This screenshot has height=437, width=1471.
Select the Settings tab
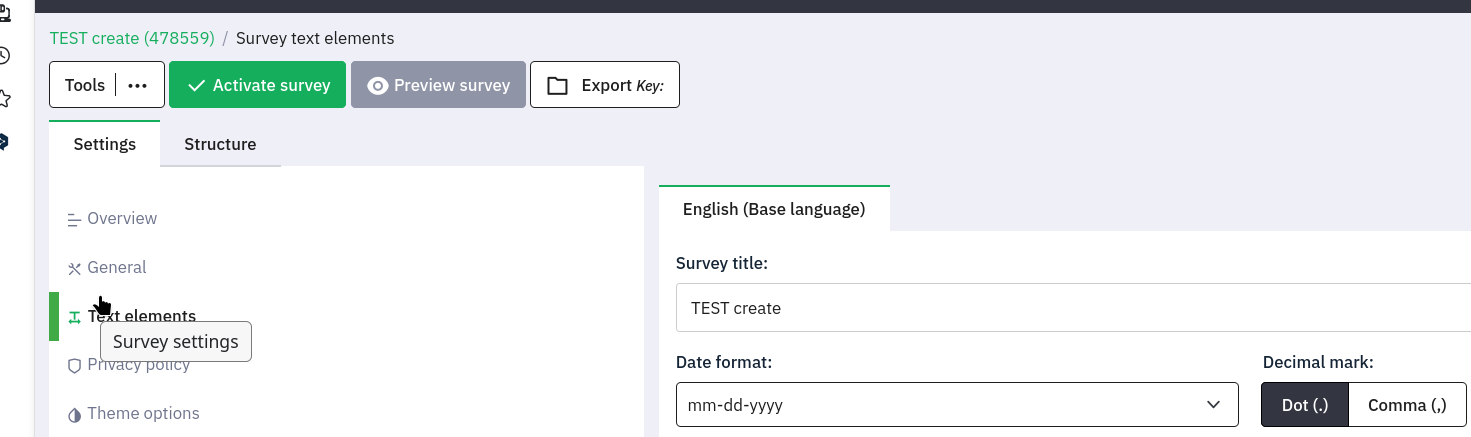point(105,144)
